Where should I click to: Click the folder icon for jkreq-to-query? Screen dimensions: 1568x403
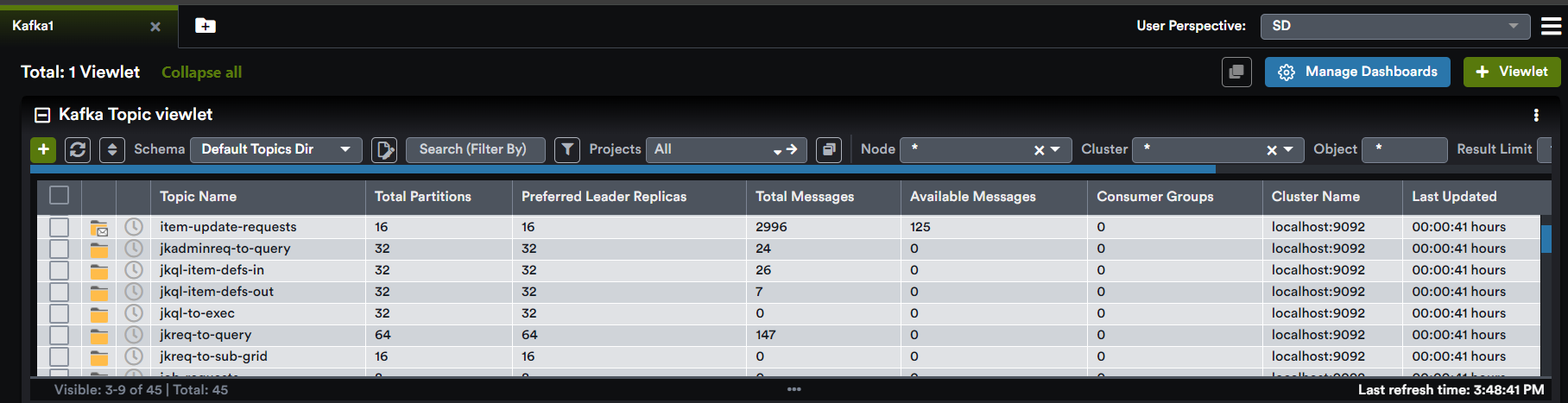pos(99,336)
